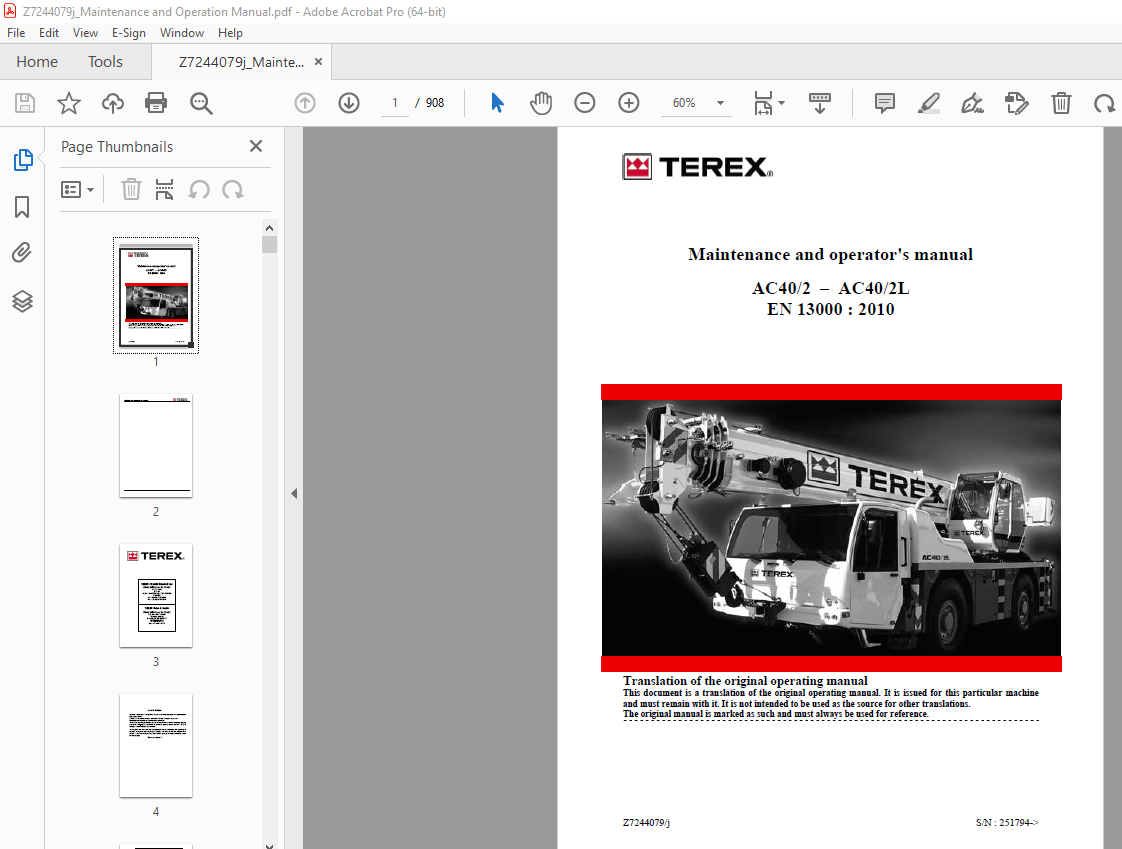The height and width of the screenshot is (849, 1122).
Task: Close the Page Thumbnails panel
Action: tap(255, 146)
